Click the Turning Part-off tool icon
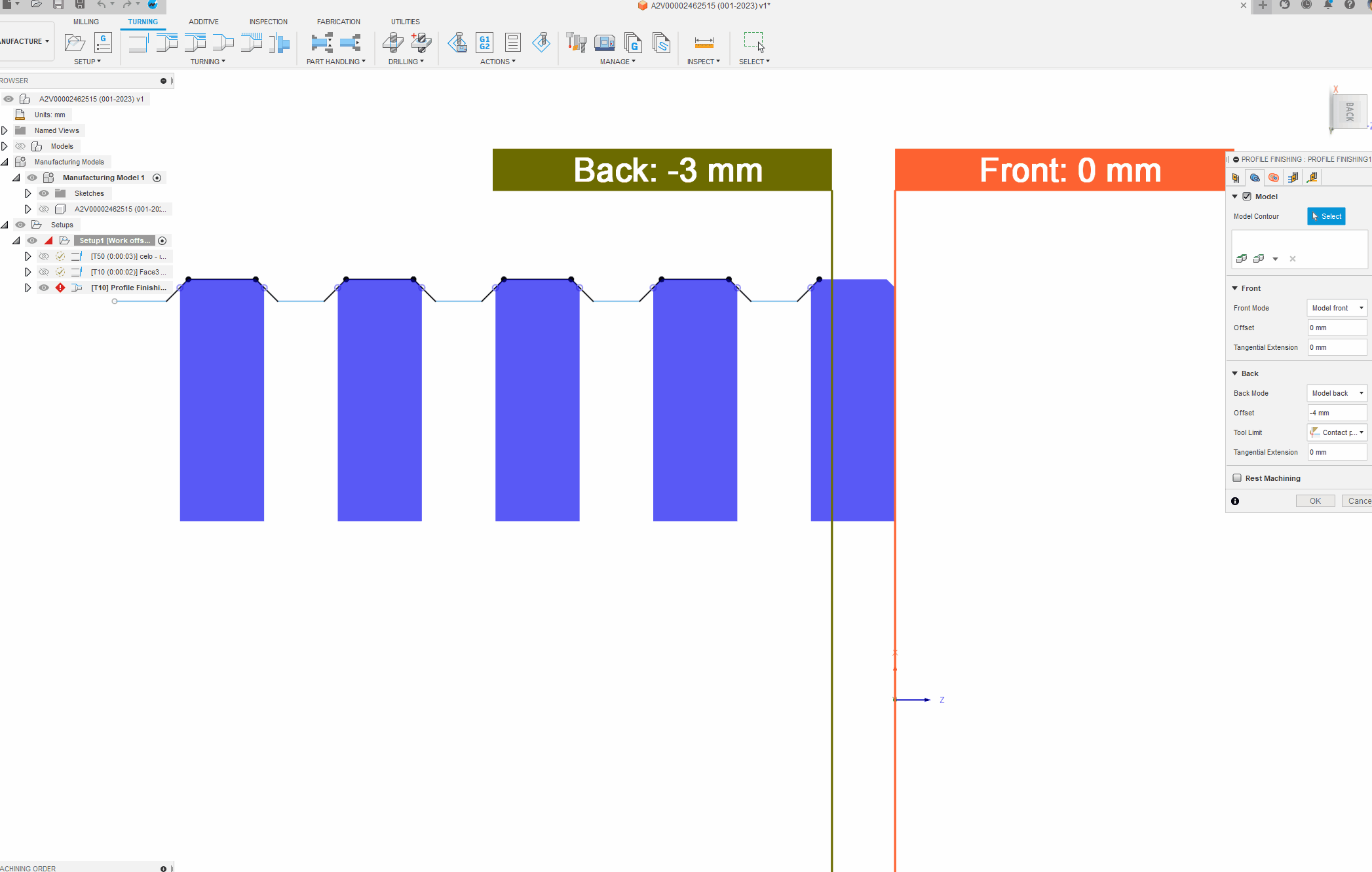Viewport: 1372px width, 872px height. (x=280, y=43)
